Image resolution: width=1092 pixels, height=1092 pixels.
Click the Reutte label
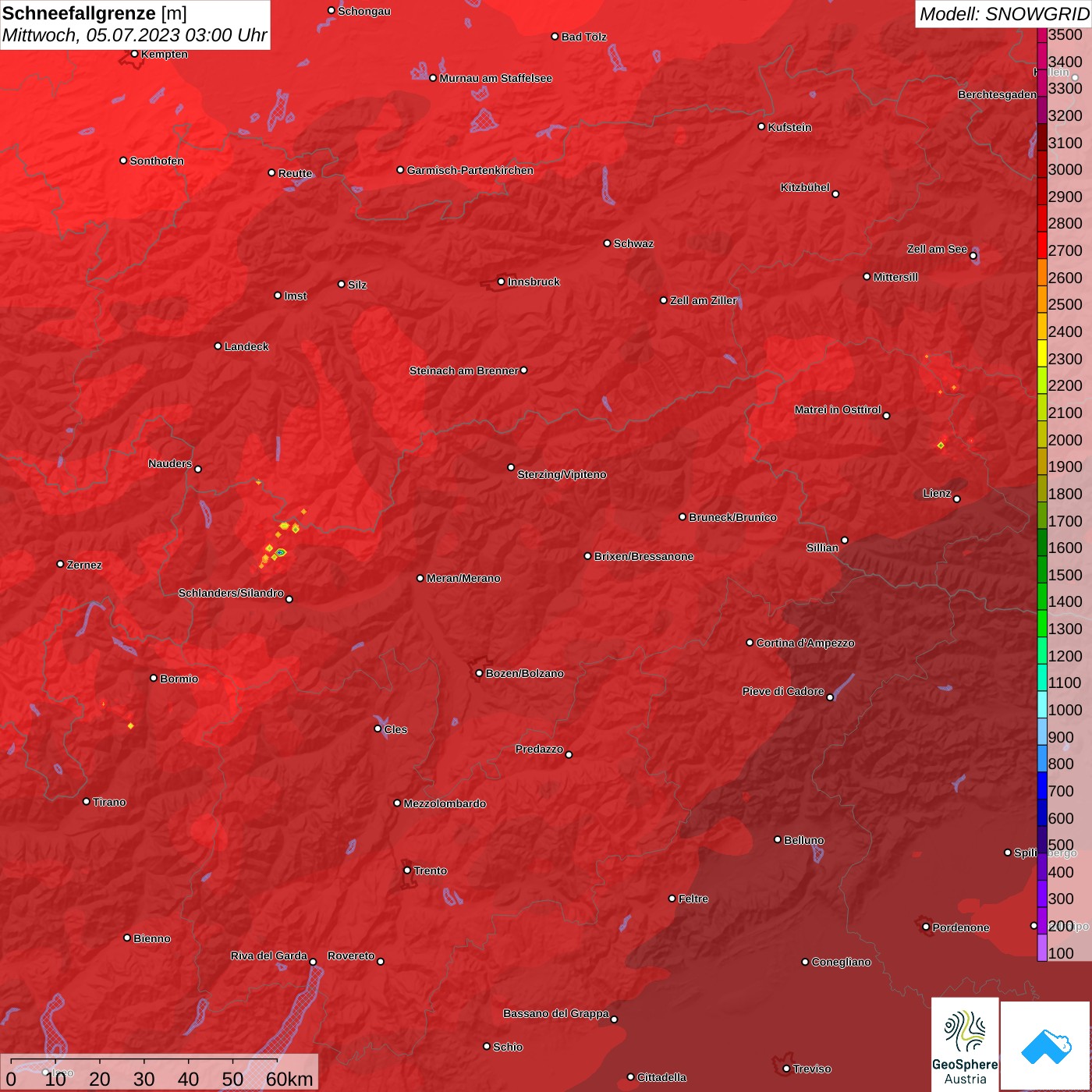[x=295, y=173]
